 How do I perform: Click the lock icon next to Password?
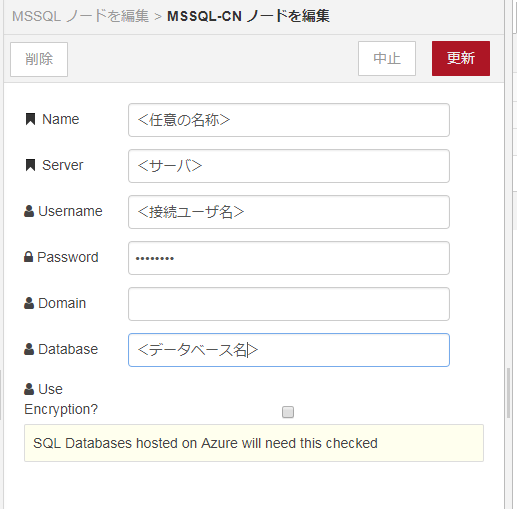click(x=29, y=257)
